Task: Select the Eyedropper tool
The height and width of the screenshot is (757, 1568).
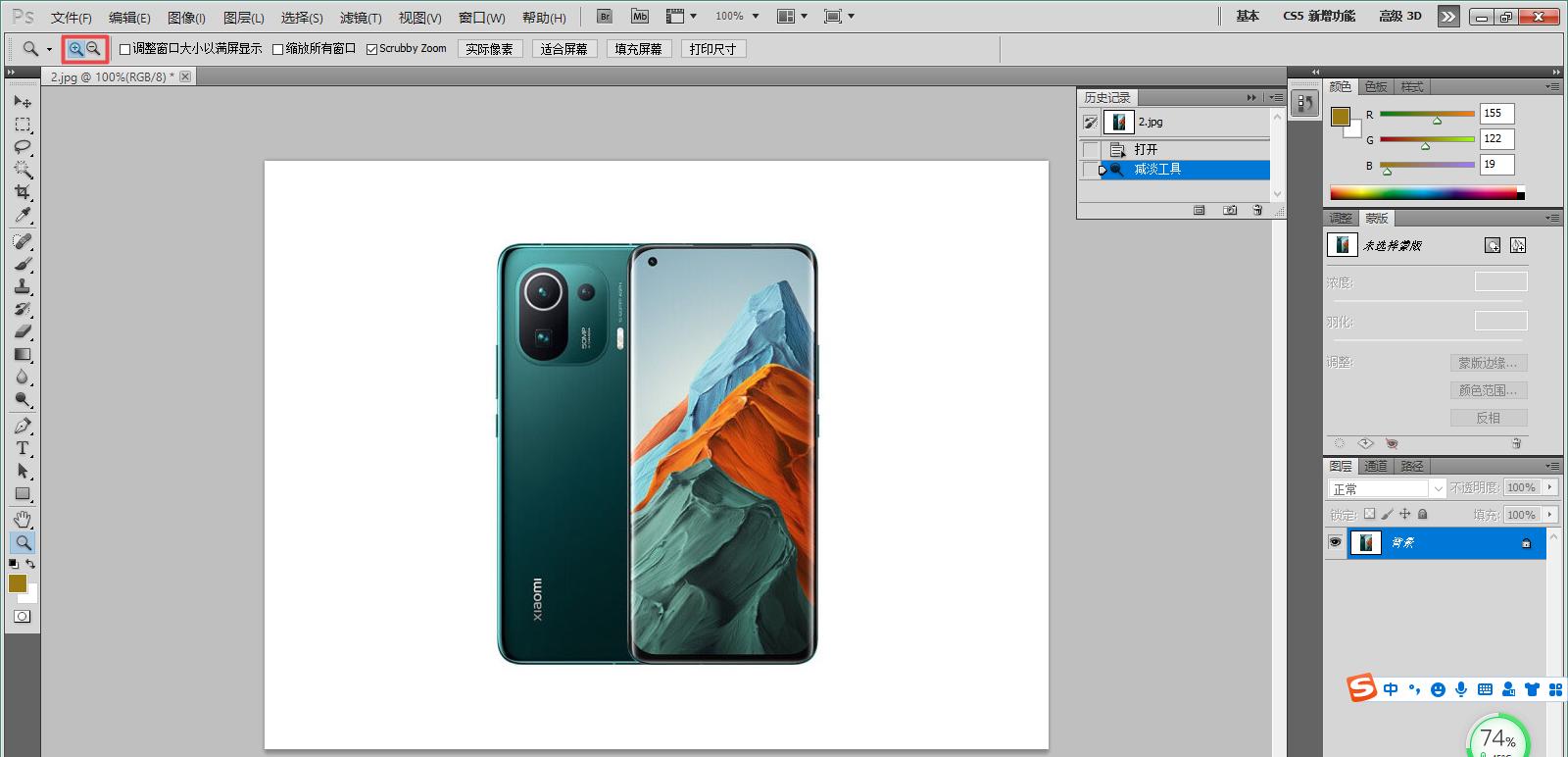Action: [23, 215]
